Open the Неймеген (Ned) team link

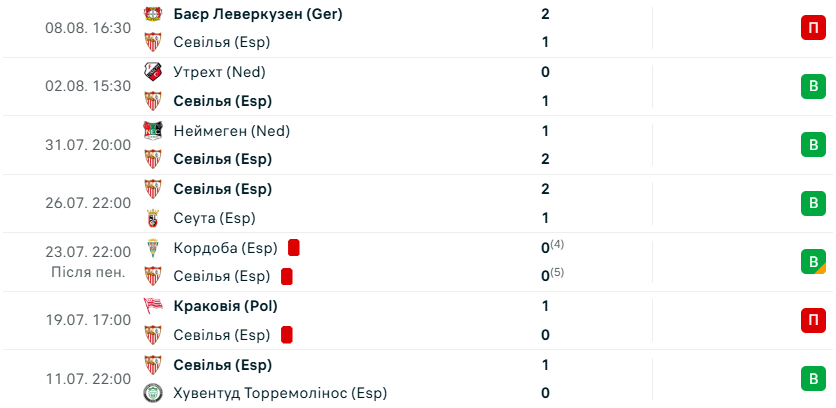click(232, 131)
